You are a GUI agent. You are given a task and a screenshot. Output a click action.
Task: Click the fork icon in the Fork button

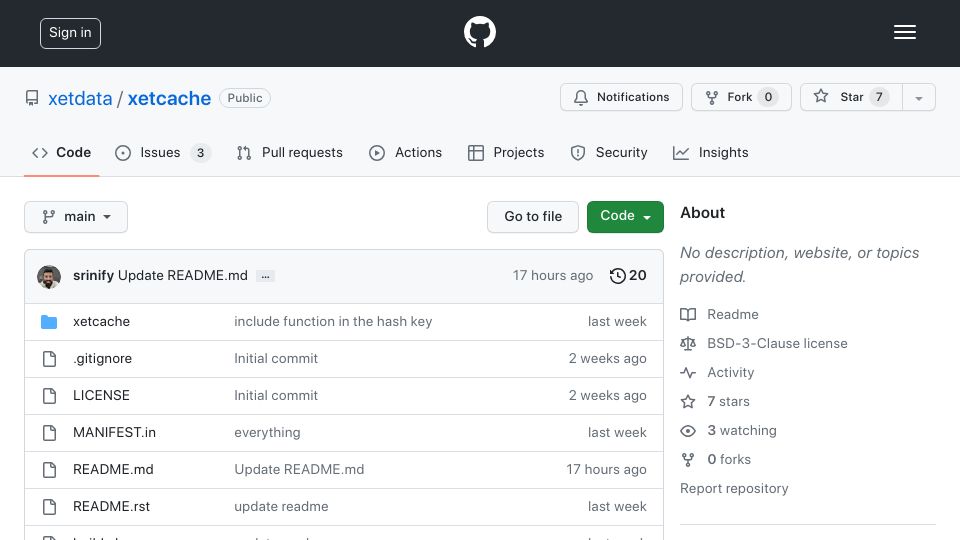point(711,97)
